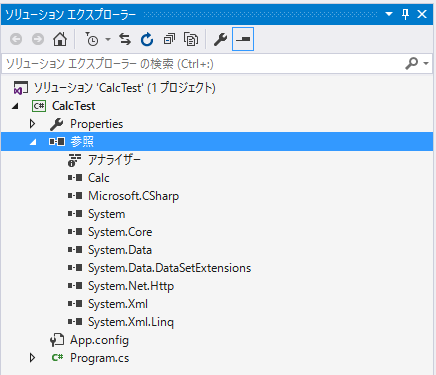The image size is (436, 375).
Task: Focus the Solution Explorer search box
Action: pos(200,63)
